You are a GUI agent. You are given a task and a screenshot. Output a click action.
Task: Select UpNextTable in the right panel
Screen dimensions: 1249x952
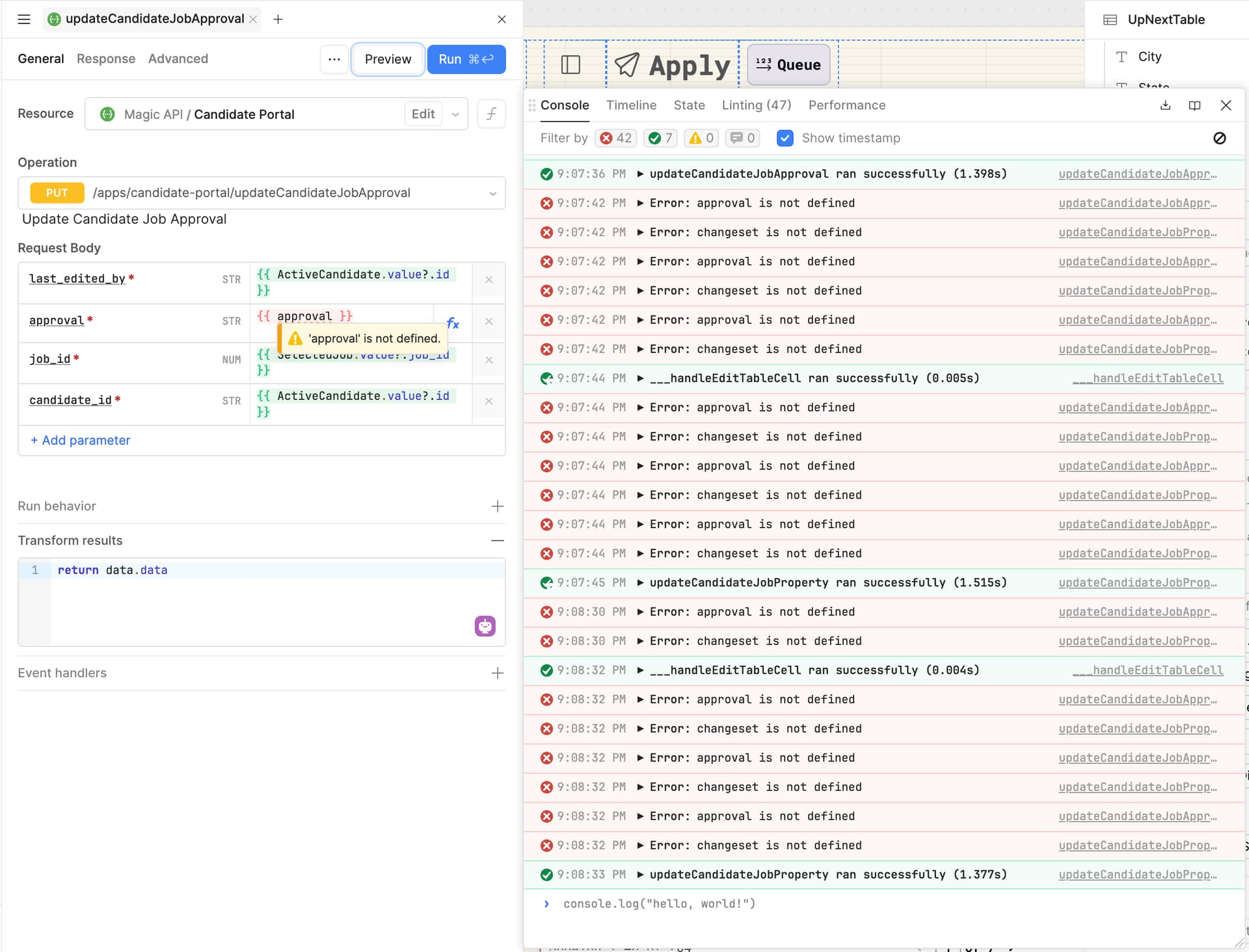click(1166, 20)
